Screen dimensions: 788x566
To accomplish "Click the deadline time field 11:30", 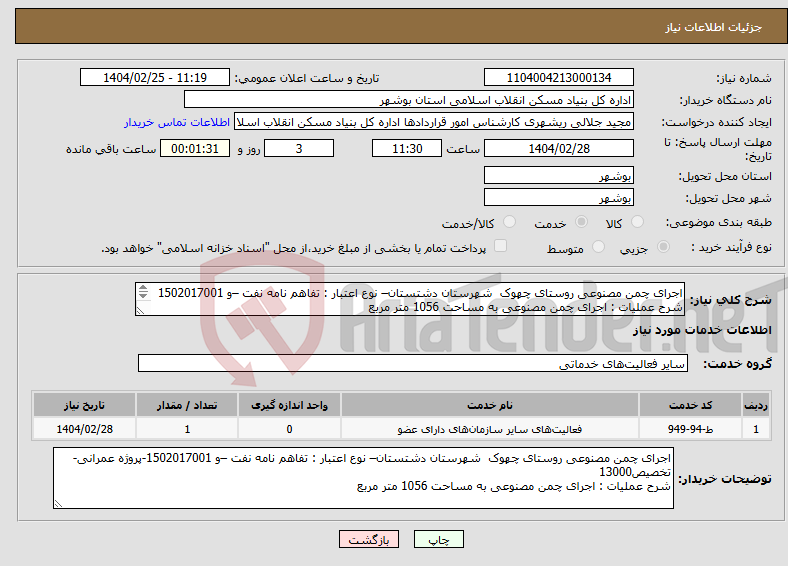I will click(x=407, y=148).
